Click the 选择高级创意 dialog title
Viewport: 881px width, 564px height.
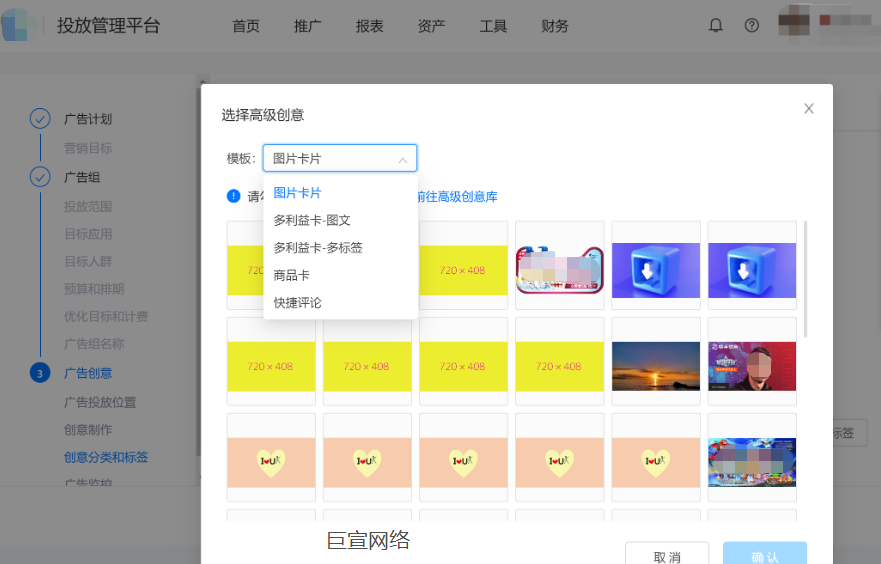coord(263,115)
